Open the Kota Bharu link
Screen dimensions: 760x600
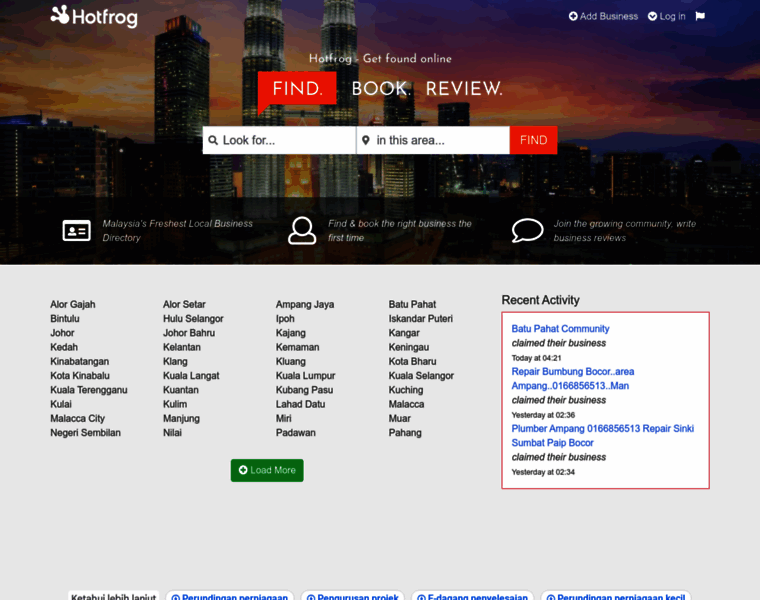point(412,361)
